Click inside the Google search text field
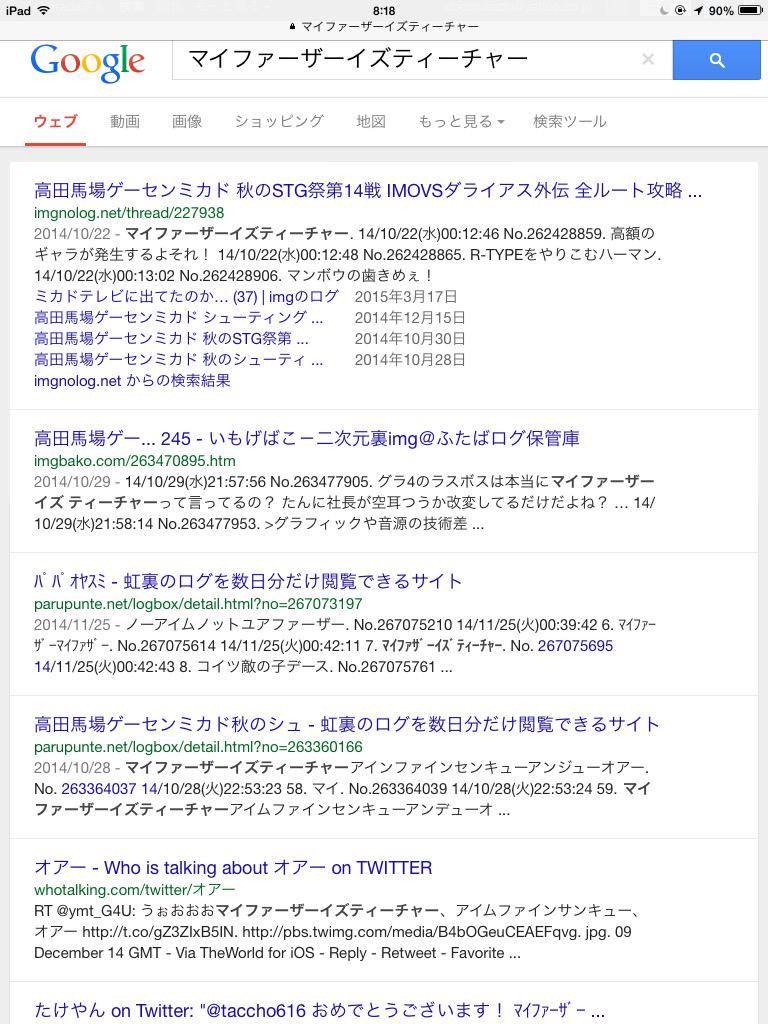Screen dimensions: 768x1024 point(405,59)
